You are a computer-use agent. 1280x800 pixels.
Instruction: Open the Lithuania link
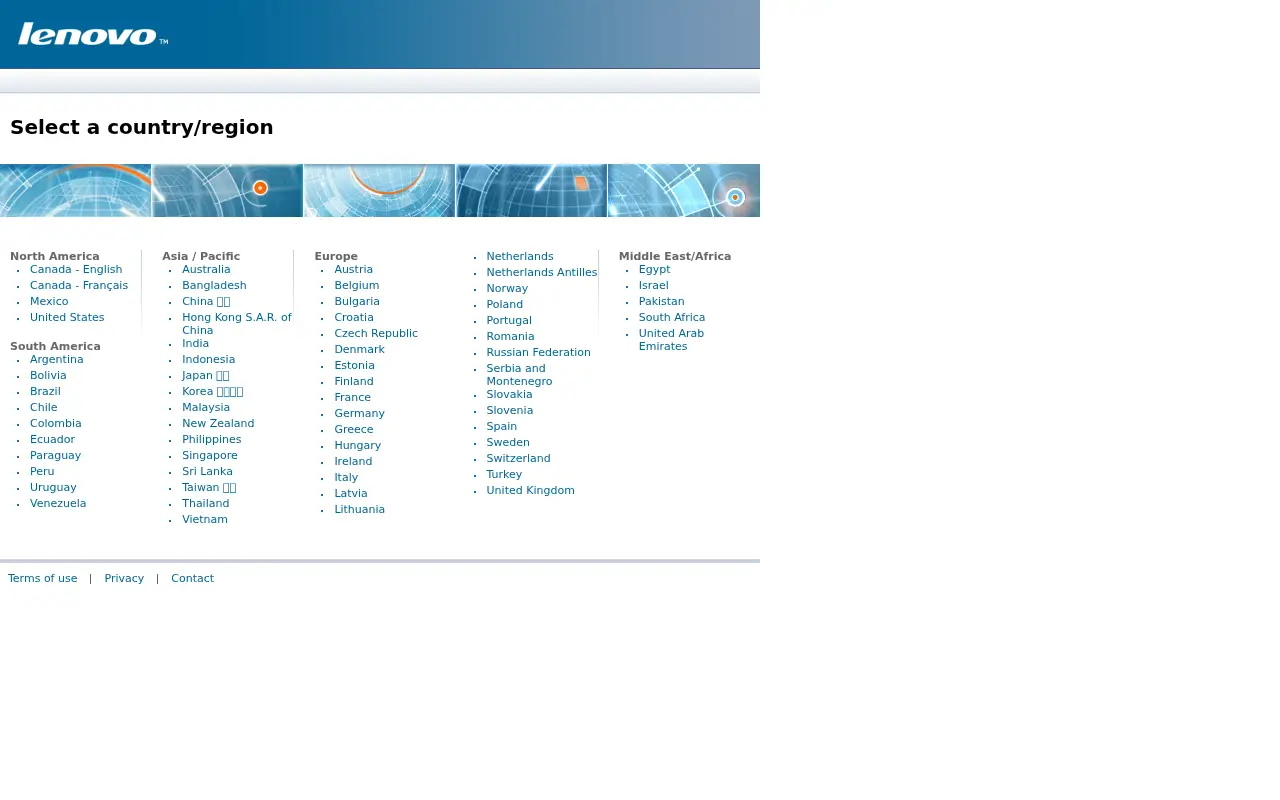pyautogui.click(x=359, y=509)
